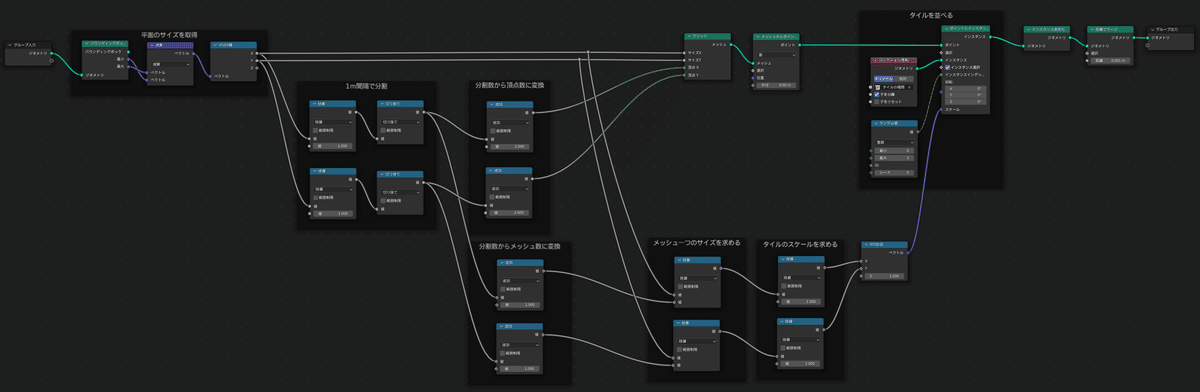Open the 減算 operation dropdown in the vector math node

171,64
